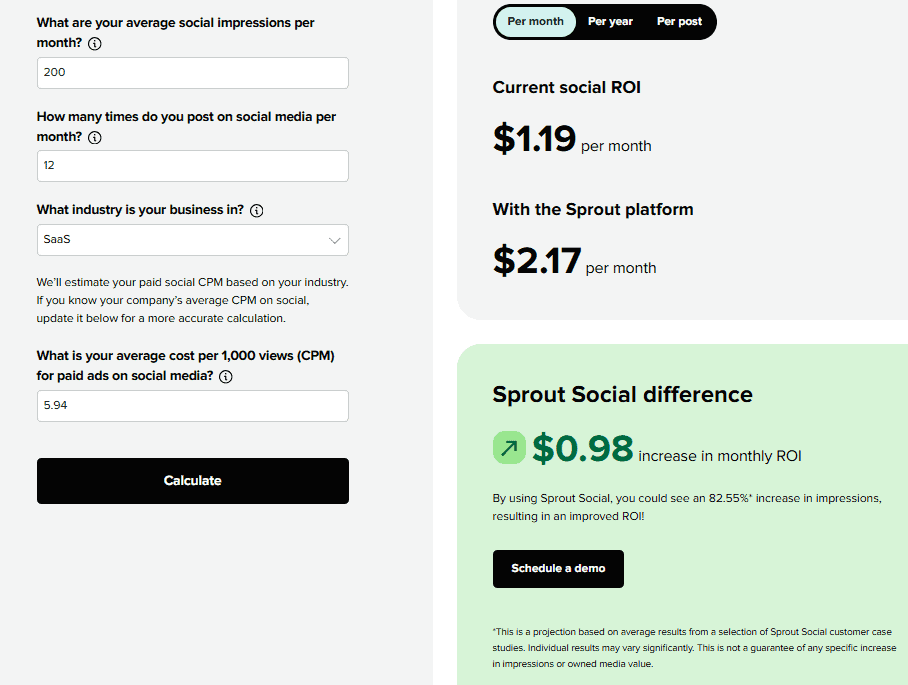Open the industry question info tooltip
Screen dimensions: 908x685
pos(258,210)
